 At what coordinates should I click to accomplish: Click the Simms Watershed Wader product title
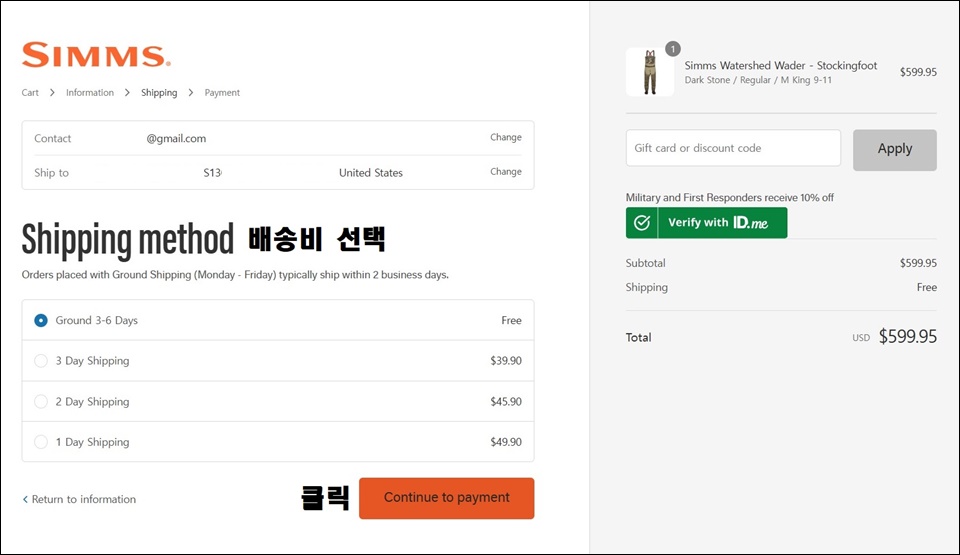[x=781, y=66]
